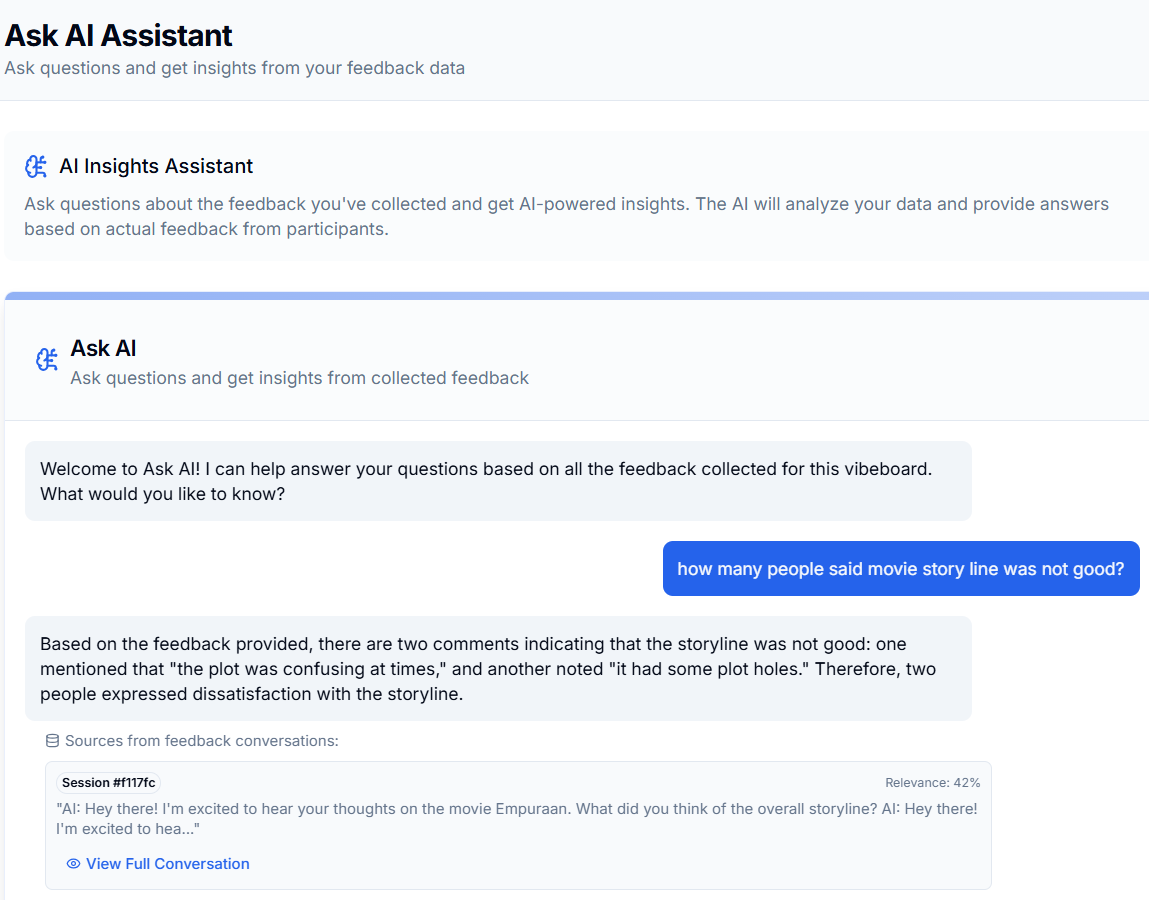1149x900 pixels.
Task: Select the Session #f117fc badge
Action: click(108, 783)
